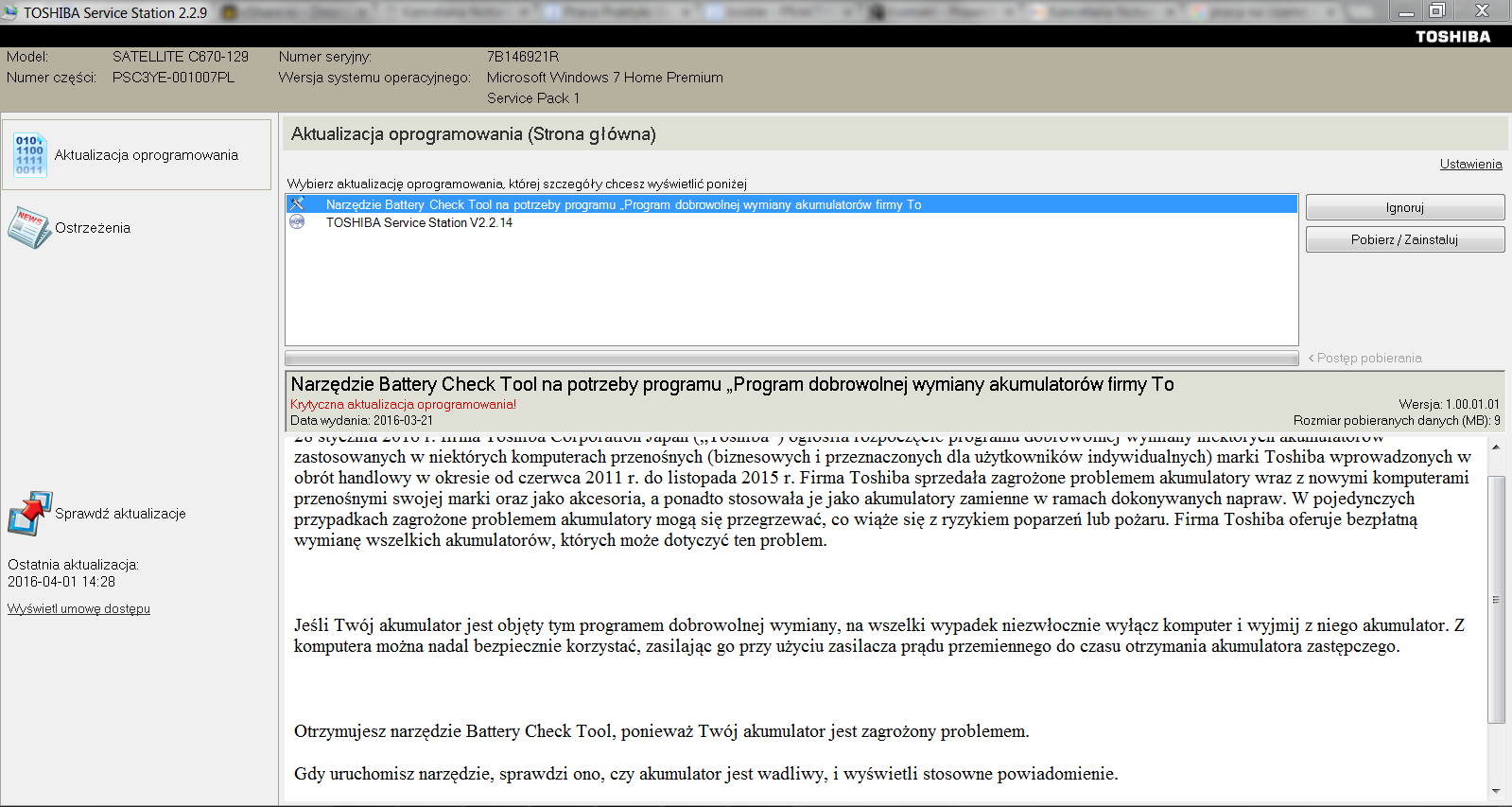The height and width of the screenshot is (807, 1512).
Task: Click the disc icon beside TOSHIBA Service Station V2.2.14
Action: click(x=297, y=222)
